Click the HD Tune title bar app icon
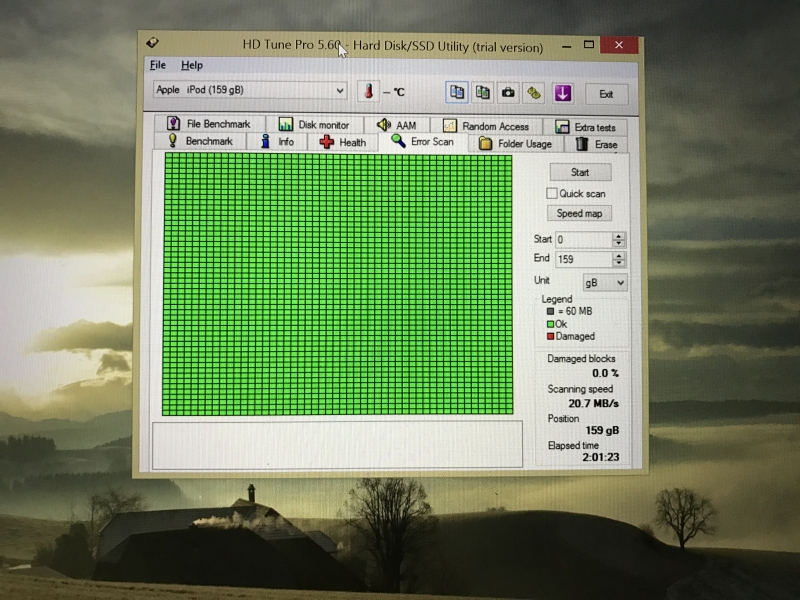 click(151, 44)
